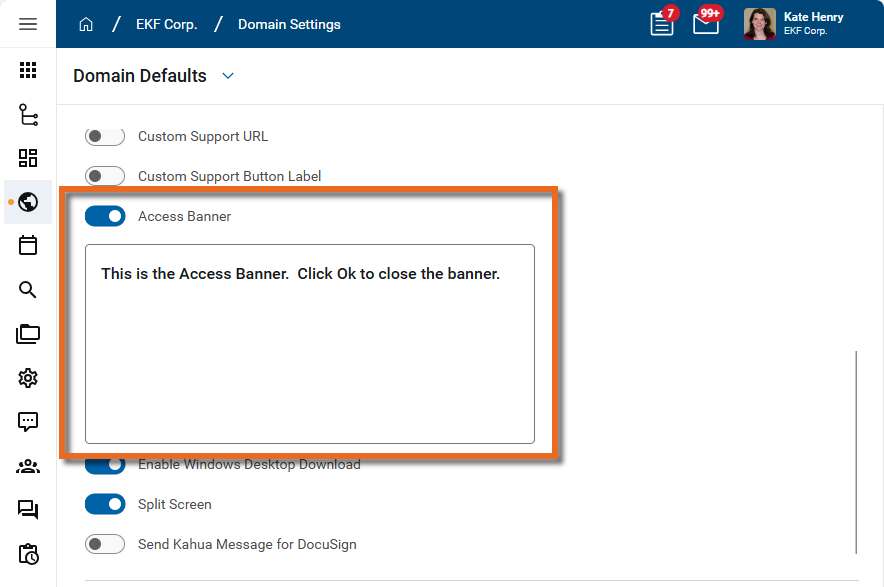Open the apps grid icon
This screenshot has width=884, height=587.
click(x=28, y=70)
